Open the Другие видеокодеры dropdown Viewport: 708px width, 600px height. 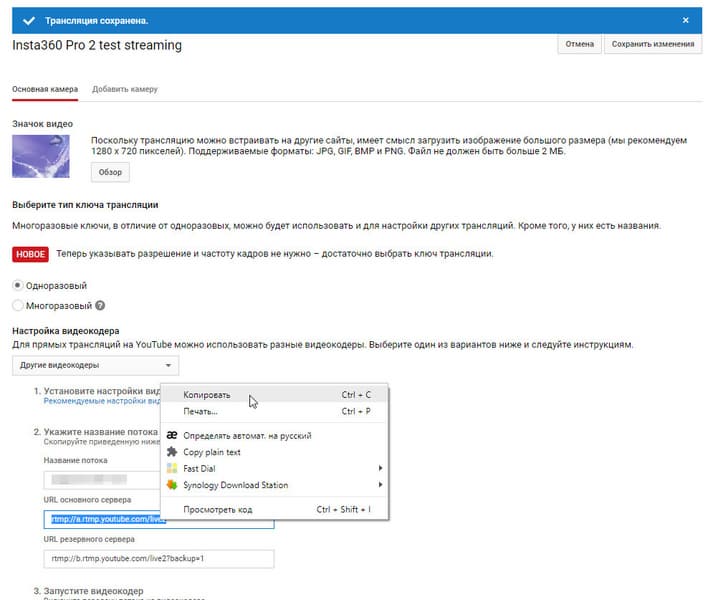[95, 365]
